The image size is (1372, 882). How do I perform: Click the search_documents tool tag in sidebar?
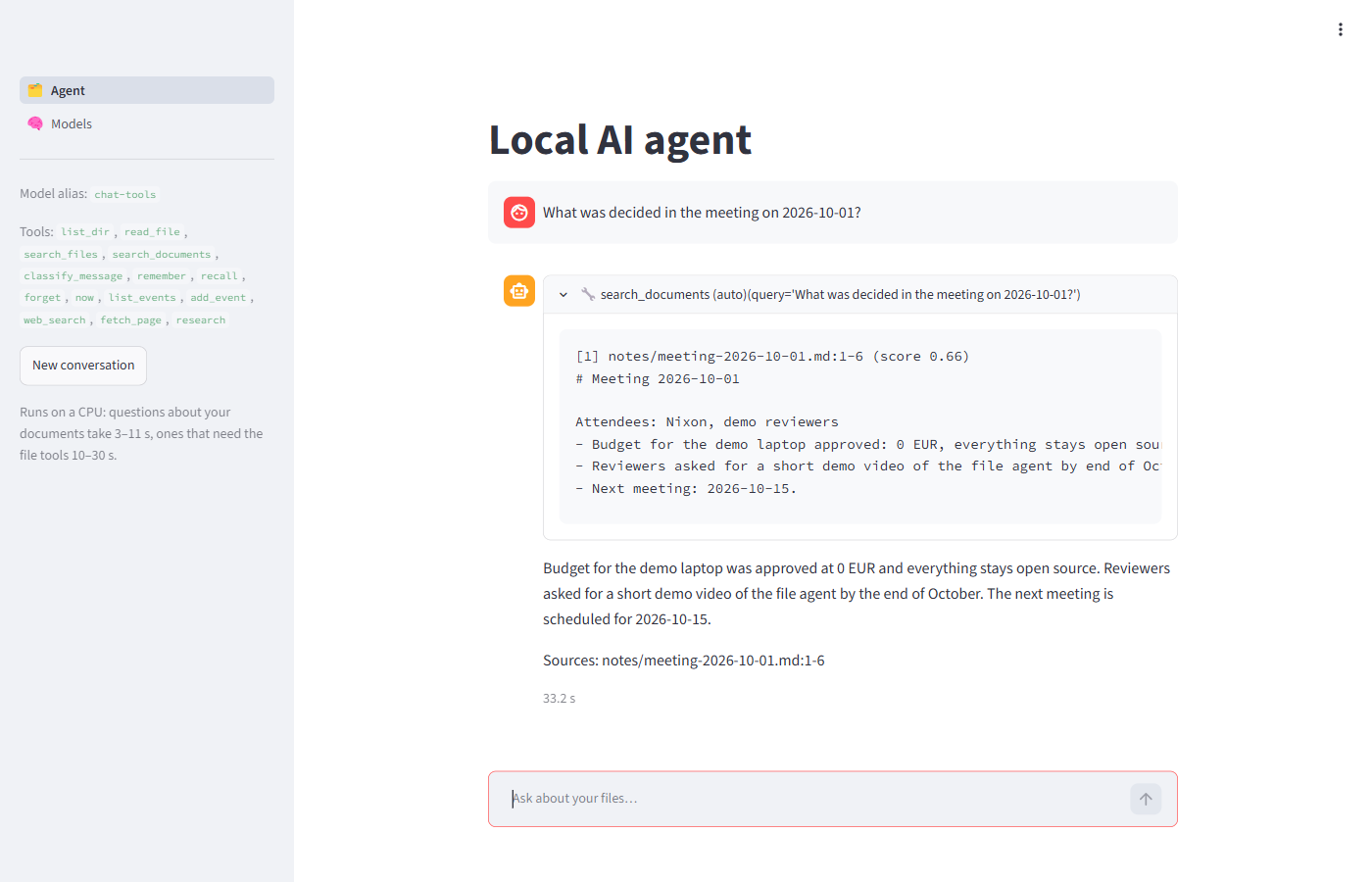(161, 255)
